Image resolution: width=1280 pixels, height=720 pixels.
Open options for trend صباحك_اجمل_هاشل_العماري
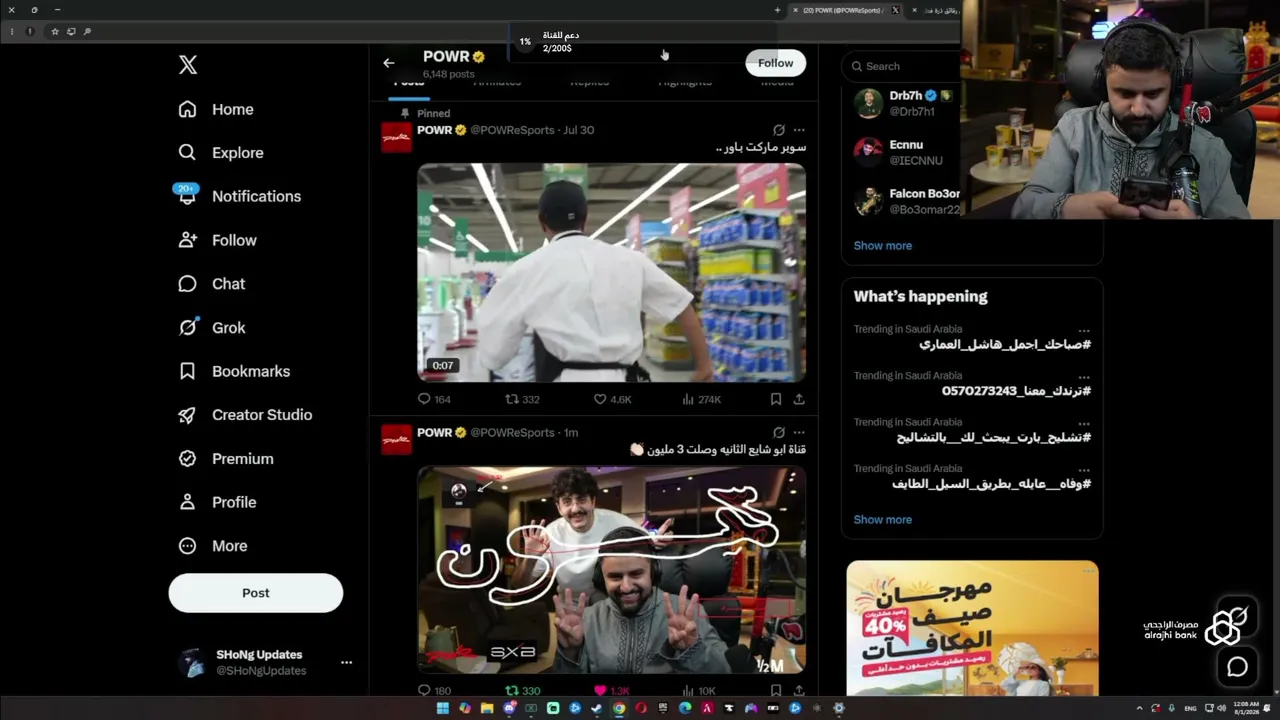1084,330
